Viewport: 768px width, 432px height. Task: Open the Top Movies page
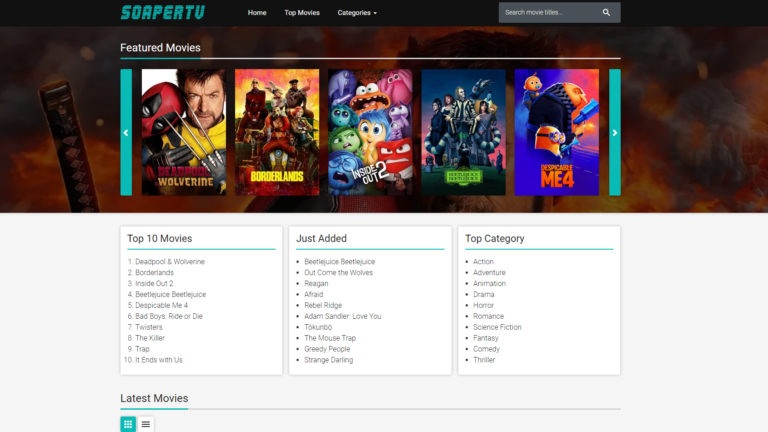pos(302,13)
